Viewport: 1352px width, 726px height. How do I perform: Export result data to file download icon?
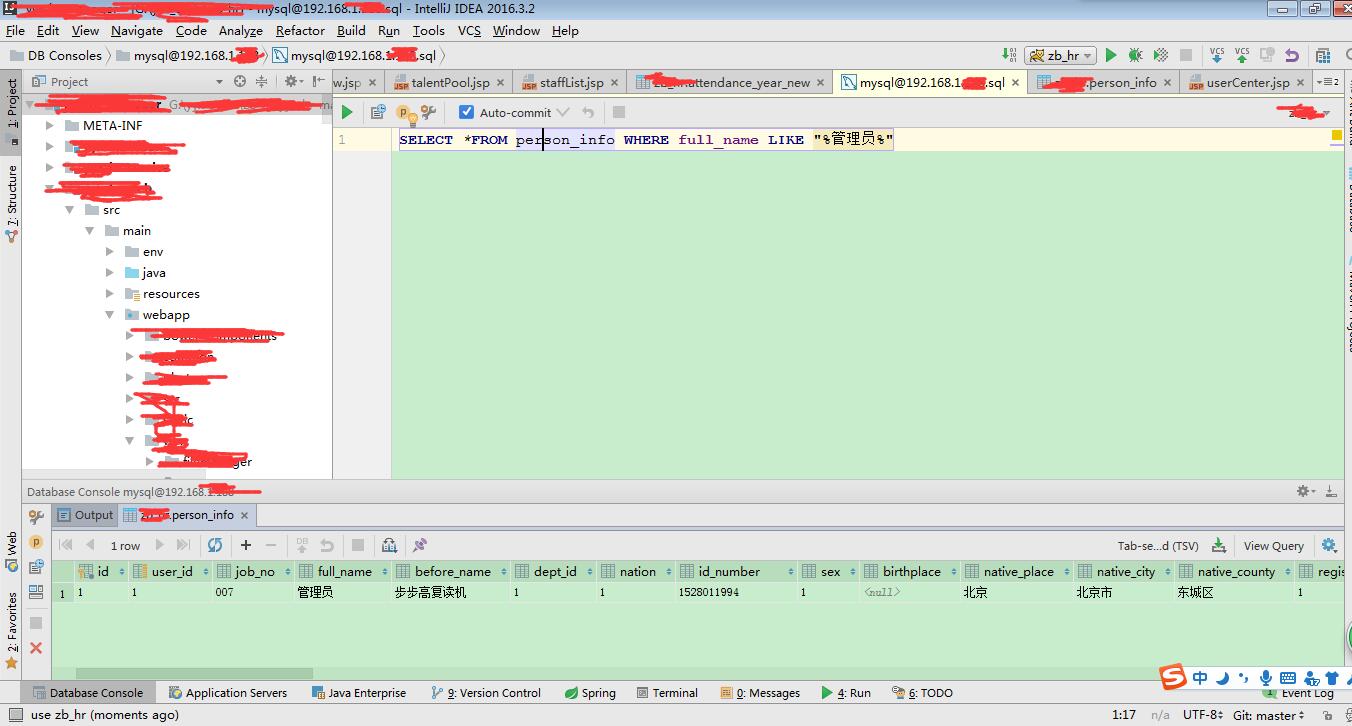(x=1218, y=545)
